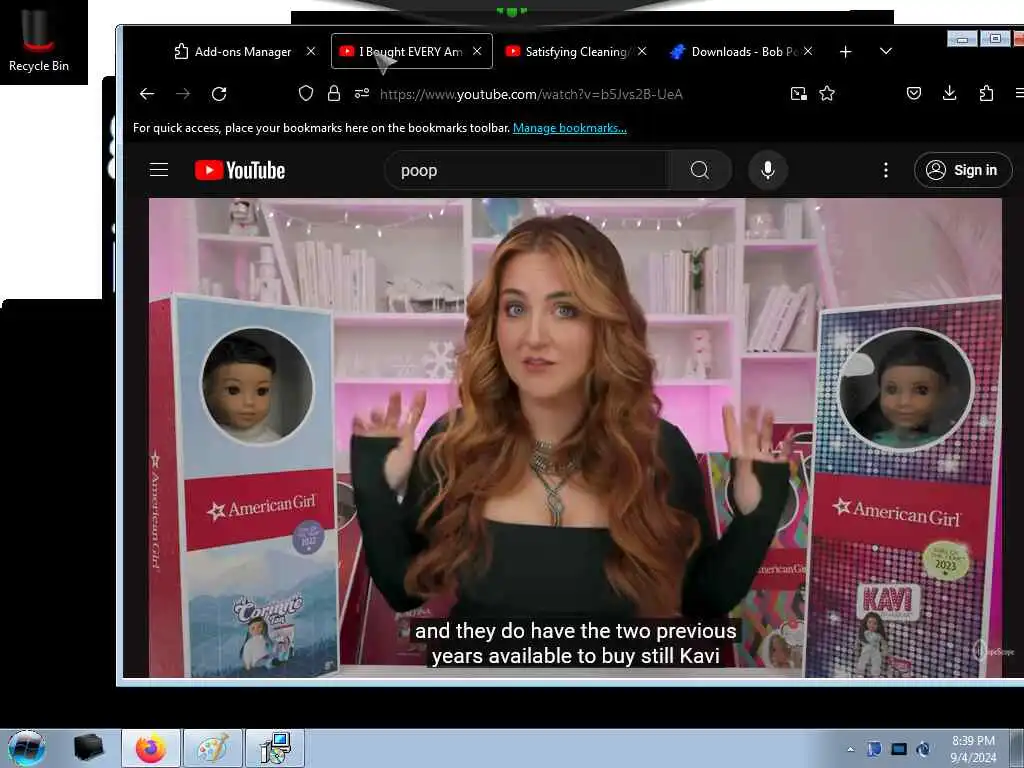Submit search with the magnifier button
This screenshot has height=768, width=1024.
[x=699, y=170]
